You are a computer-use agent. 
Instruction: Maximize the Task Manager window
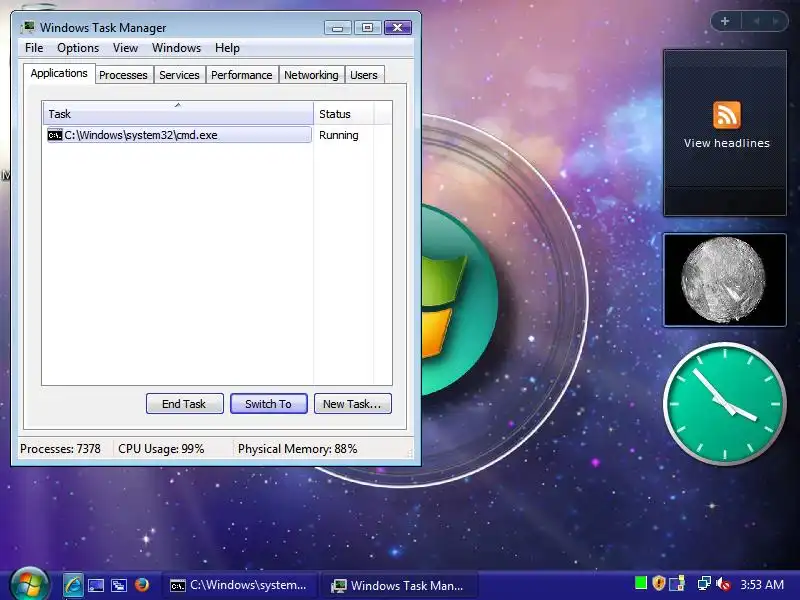point(367,28)
